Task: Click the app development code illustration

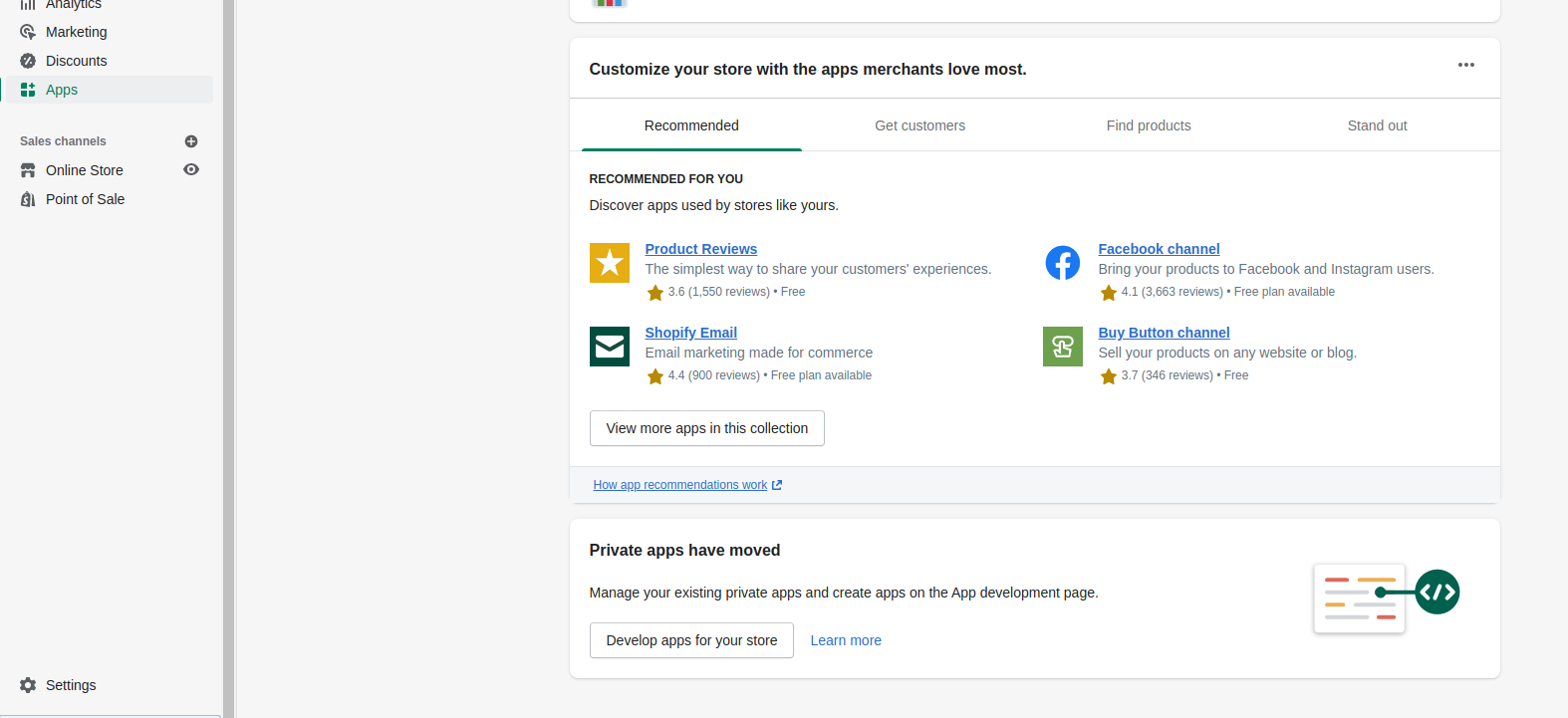Action: click(x=1387, y=598)
